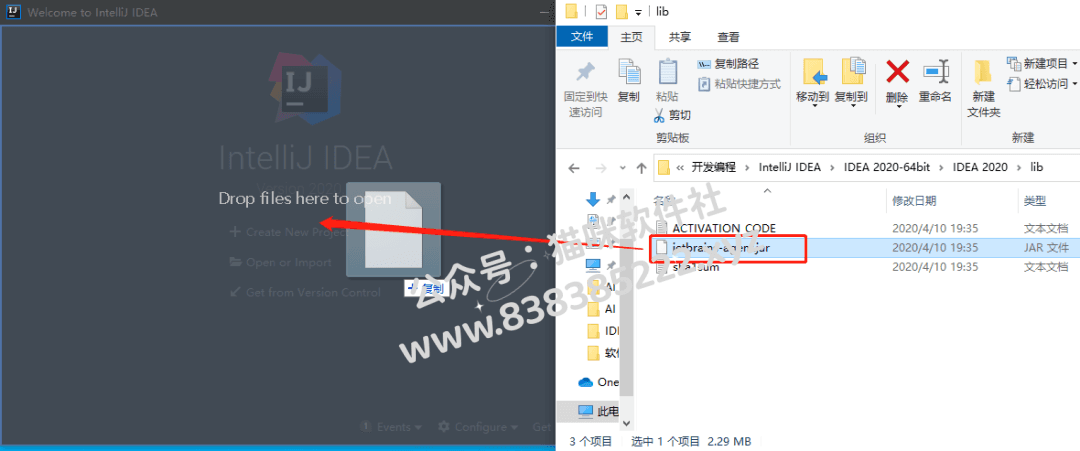This screenshot has height=451, width=1080.
Task: Switch to the Share (共享) ribbon tab
Action: 680,37
